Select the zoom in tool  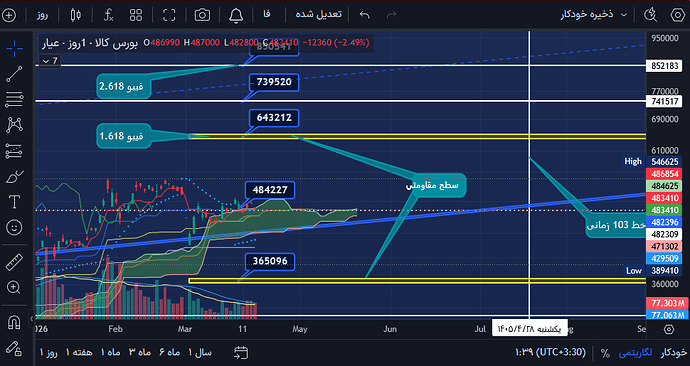(x=14, y=288)
